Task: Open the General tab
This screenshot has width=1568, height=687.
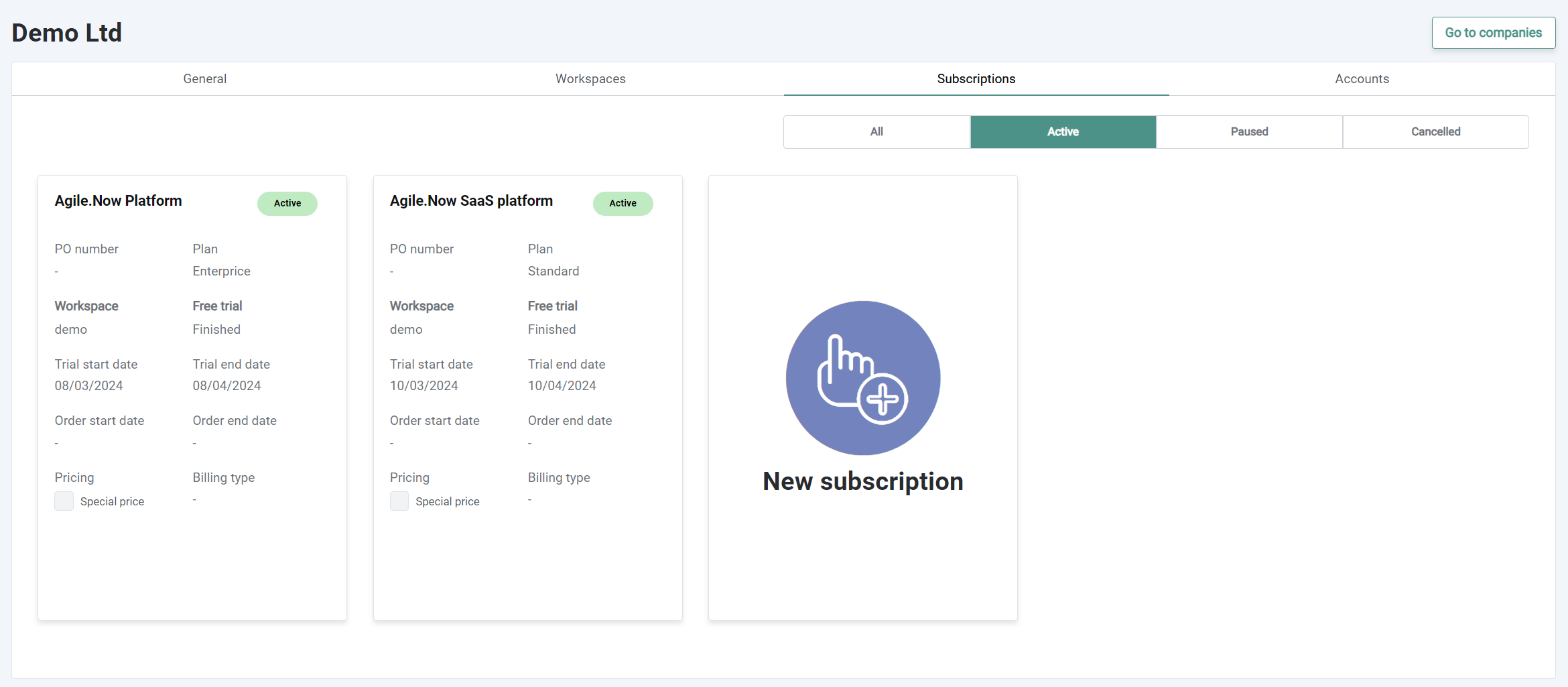Action: click(205, 79)
